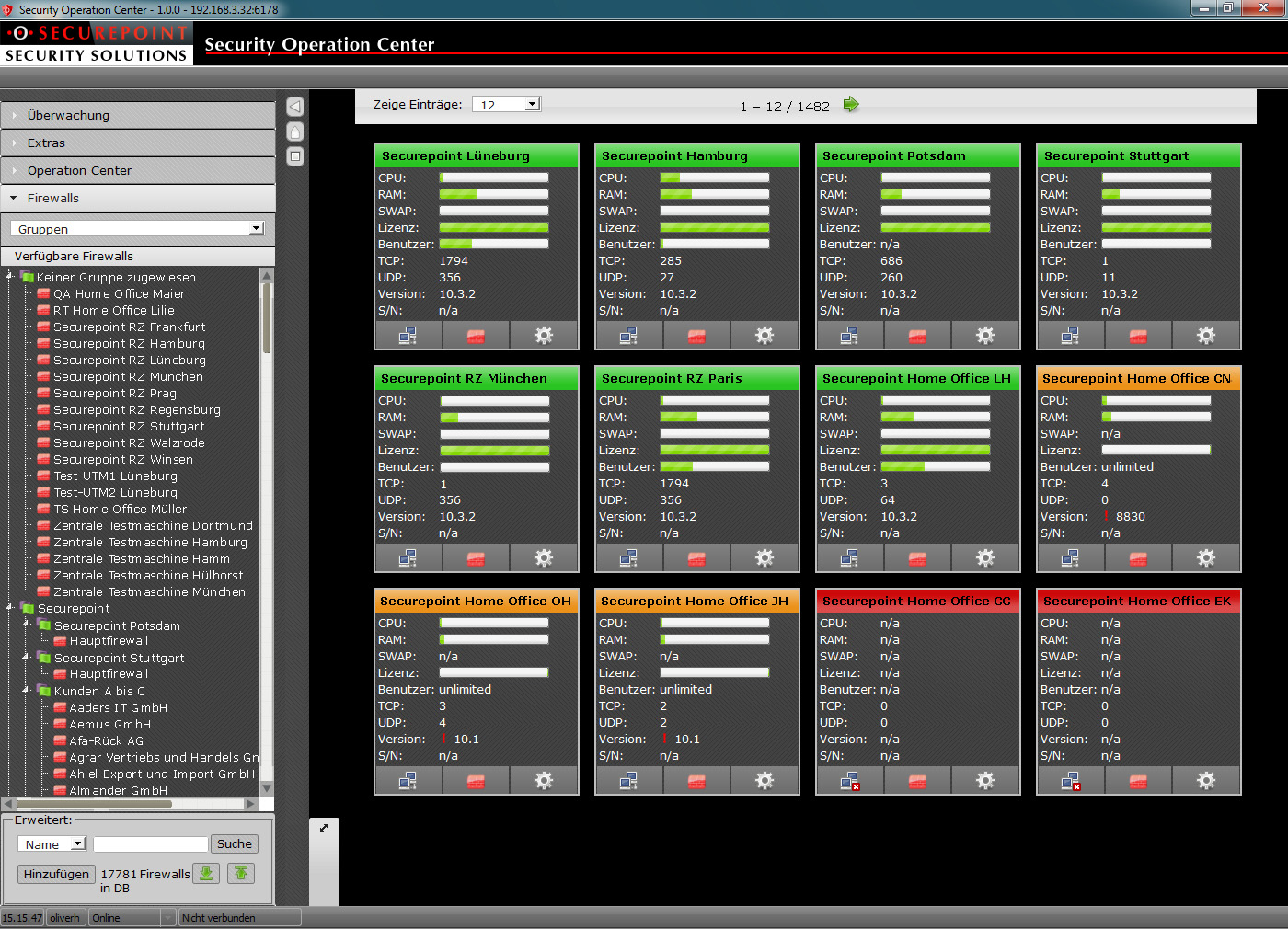Open network connection for Home Office OH

pos(408,781)
